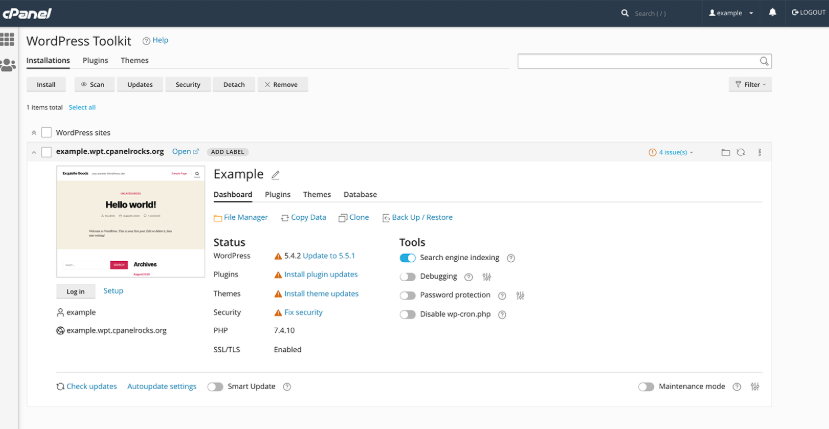Image resolution: width=829 pixels, height=429 pixels.
Task: Click the toolkit search magnifier icon
Action: click(764, 61)
